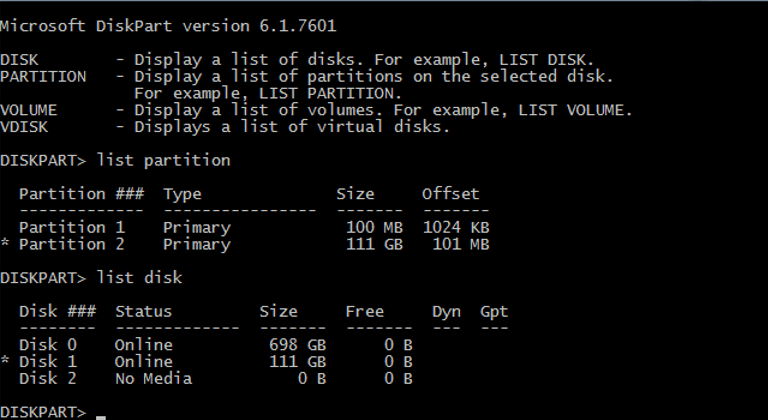Click the "Displays a list of virtual disks." text

click(x=292, y=127)
